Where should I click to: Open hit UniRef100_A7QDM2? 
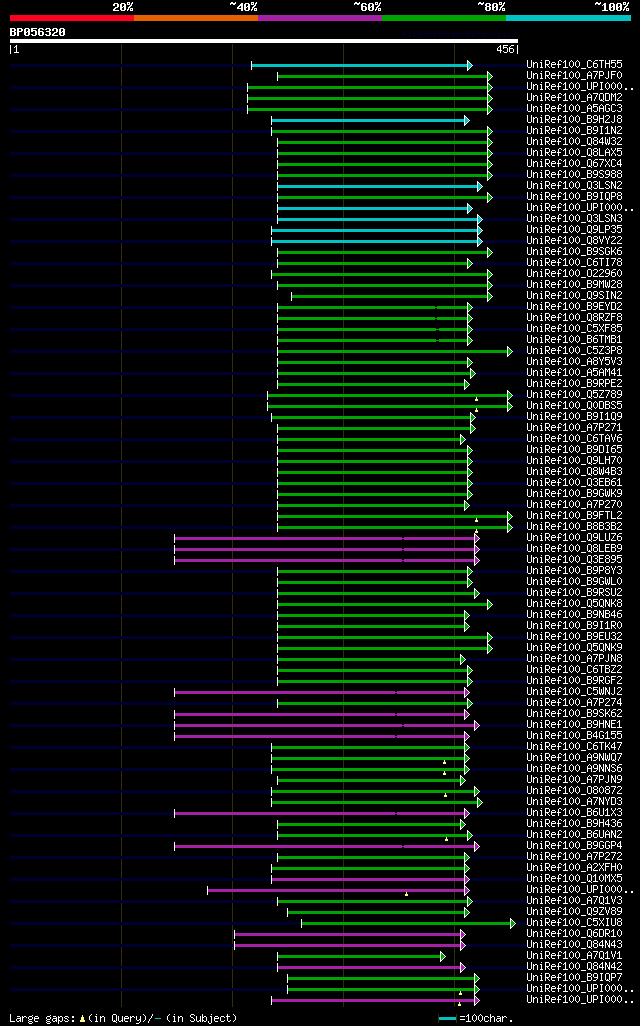pos(575,97)
